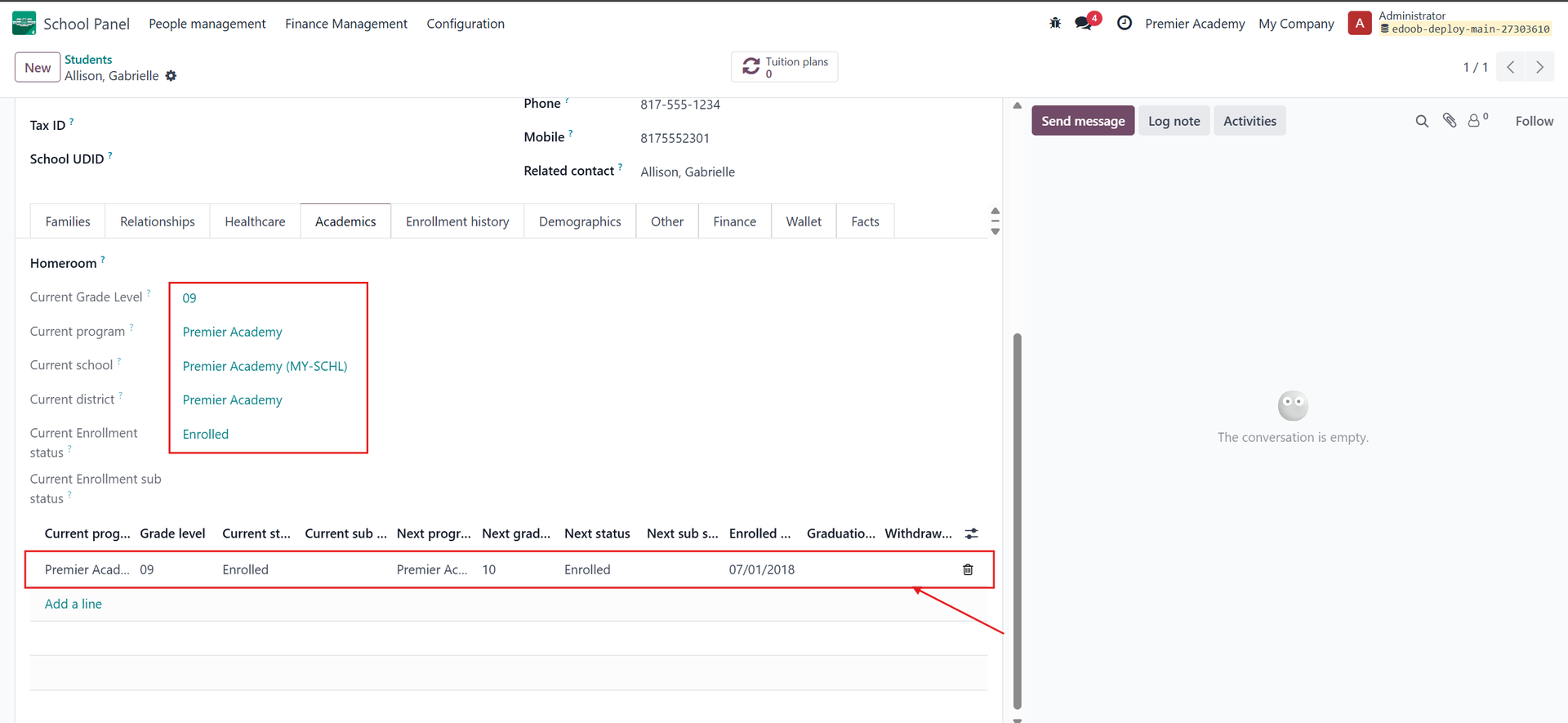
Task: Open the debug bug icon menu
Action: coord(1055,24)
